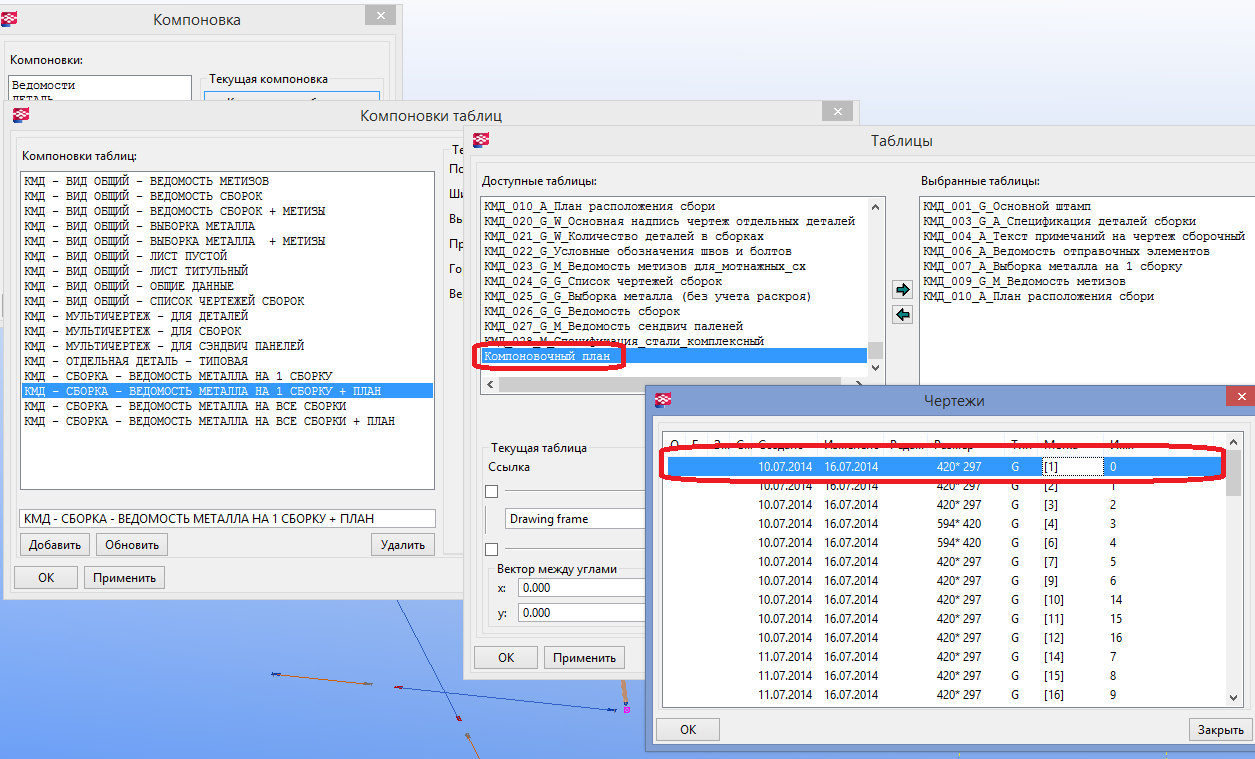This screenshot has height=759, width=1255.
Task: Click Удалить to delete table layout
Action: coord(403,545)
